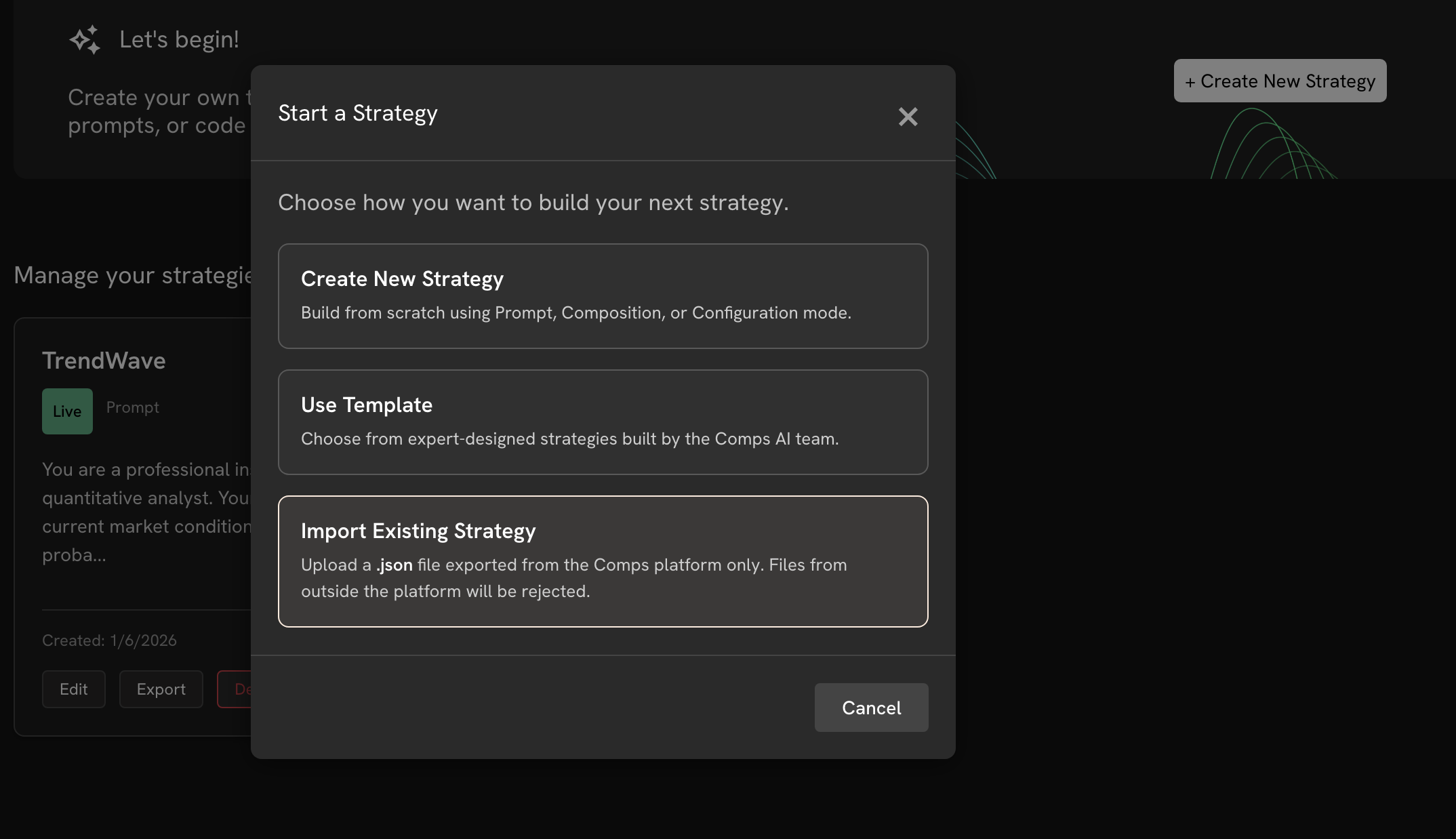This screenshot has width=1456, height=839.
Task: Edit the TrendWave strategy
Action: pos(73,689)
